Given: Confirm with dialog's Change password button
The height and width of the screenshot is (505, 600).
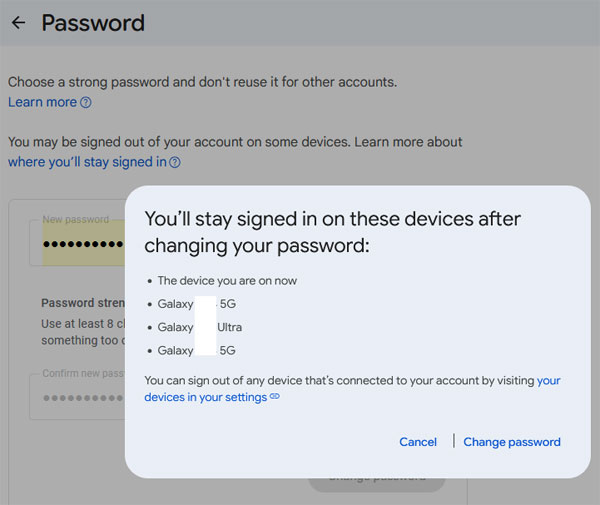Looking at the screenshot, I should (512, 442).
